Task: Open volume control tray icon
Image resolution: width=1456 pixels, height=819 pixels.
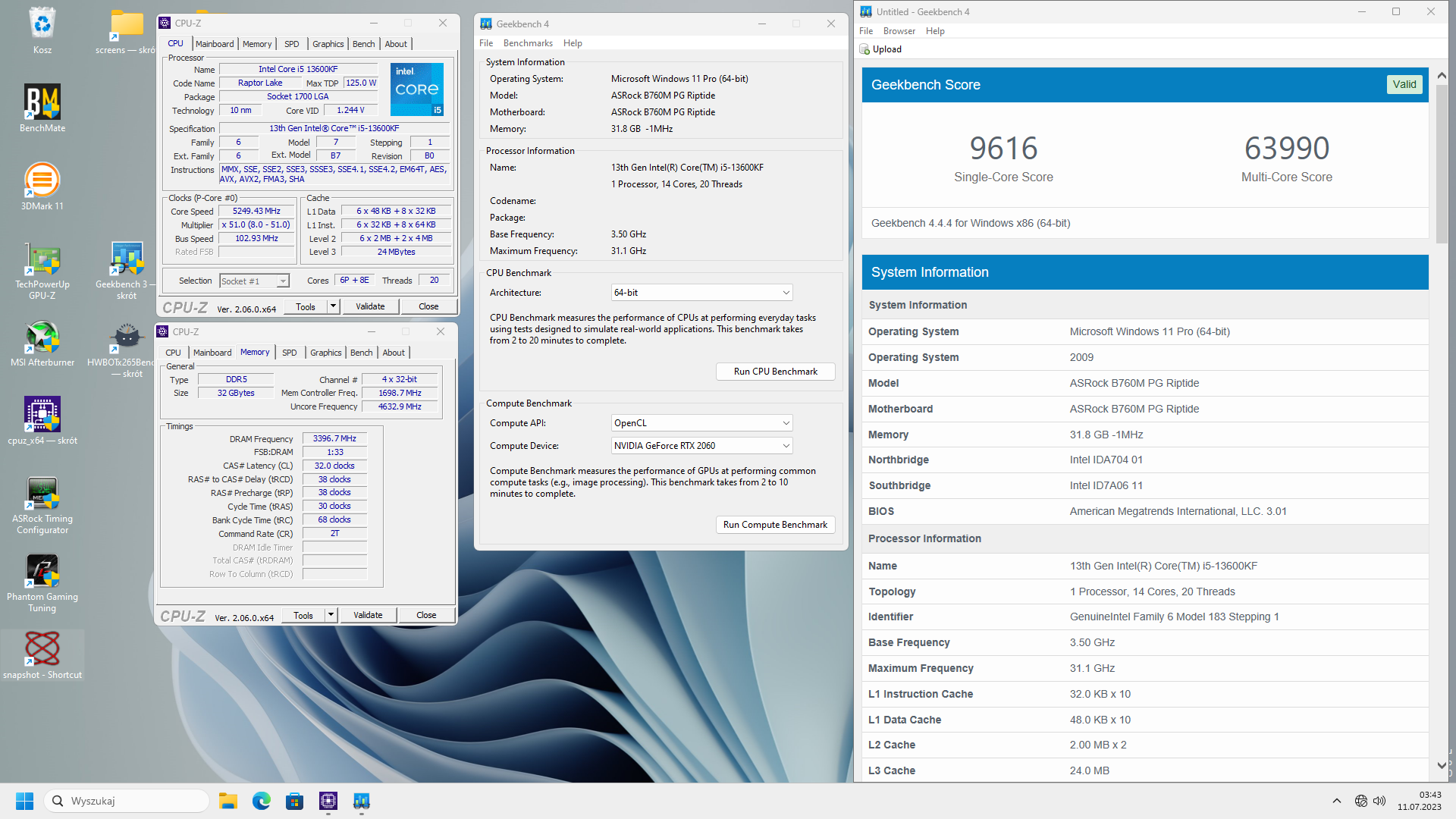Action: [1379, 801]
